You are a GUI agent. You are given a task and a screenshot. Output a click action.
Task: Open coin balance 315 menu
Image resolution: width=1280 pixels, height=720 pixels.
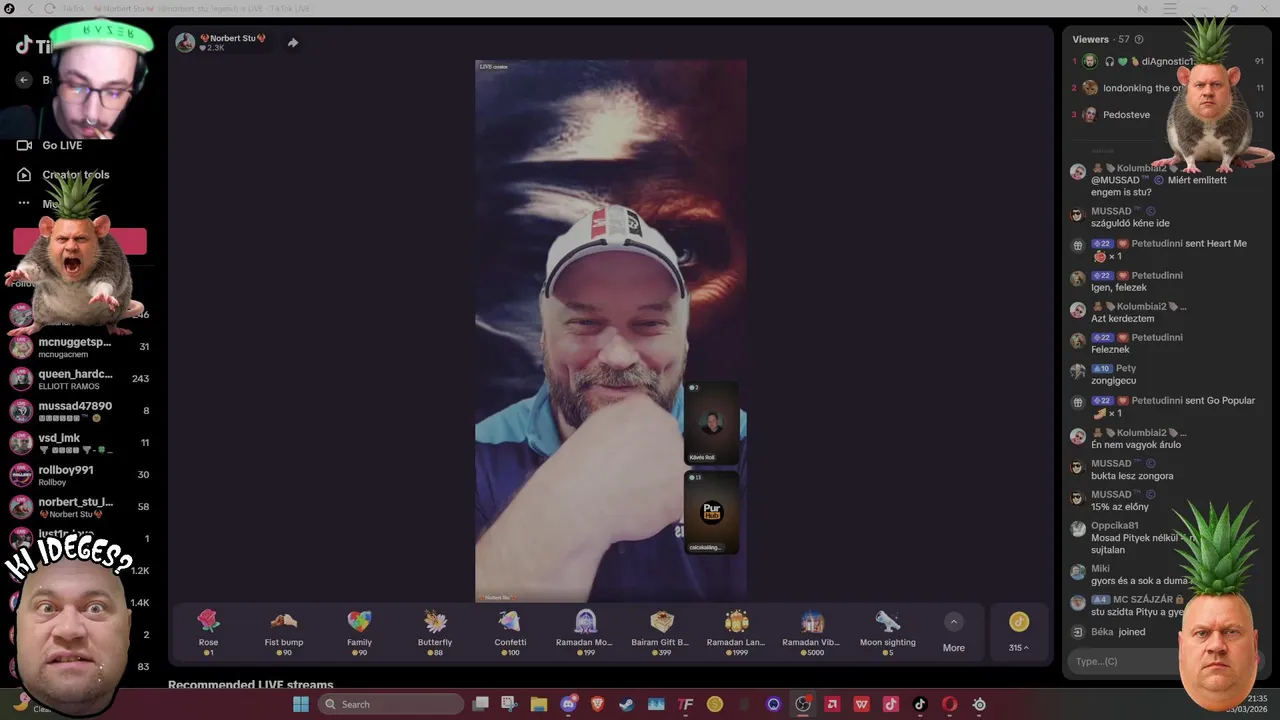[x=1018, y=633]
